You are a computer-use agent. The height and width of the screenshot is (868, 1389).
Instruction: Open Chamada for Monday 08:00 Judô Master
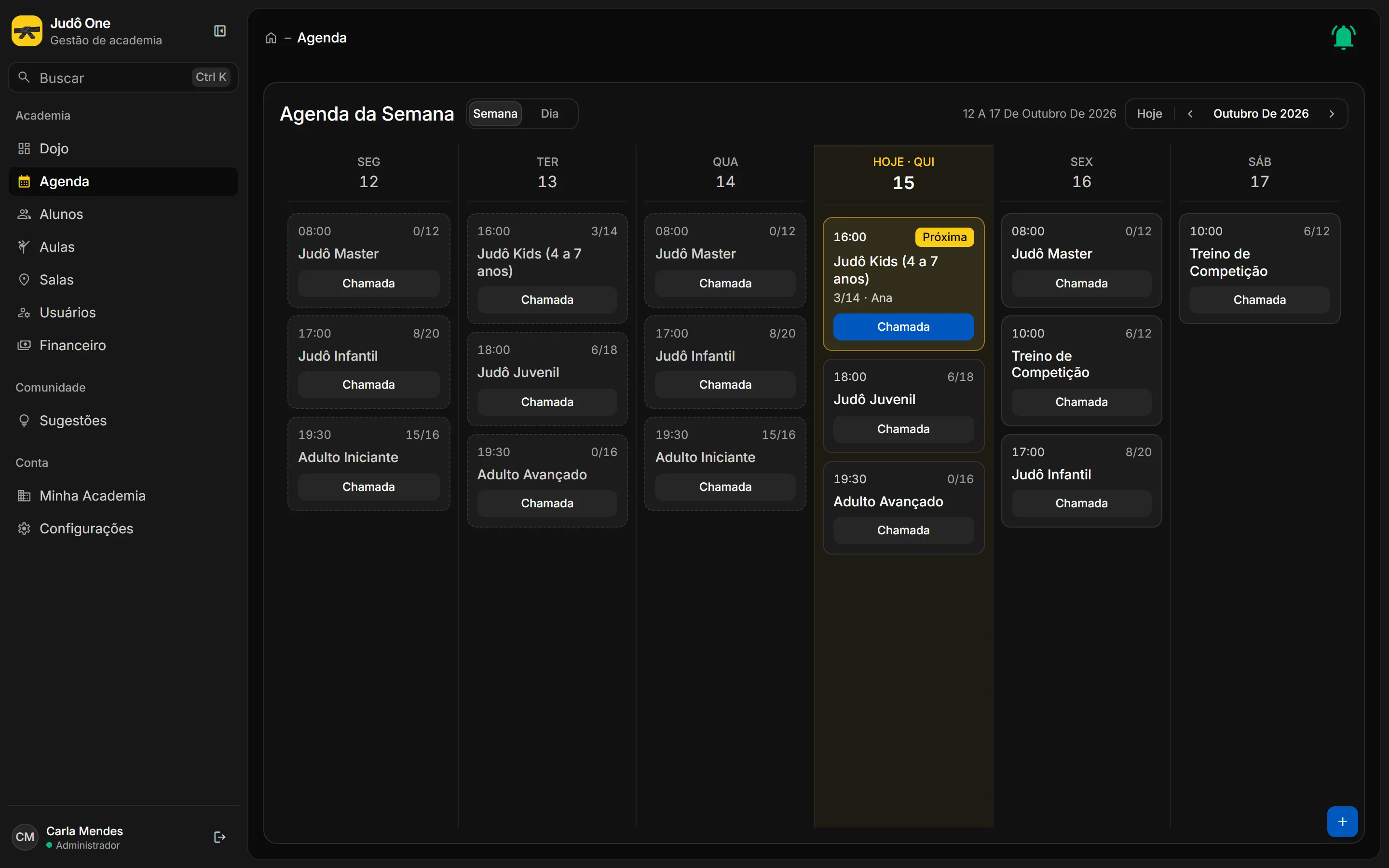click(368, 283)
